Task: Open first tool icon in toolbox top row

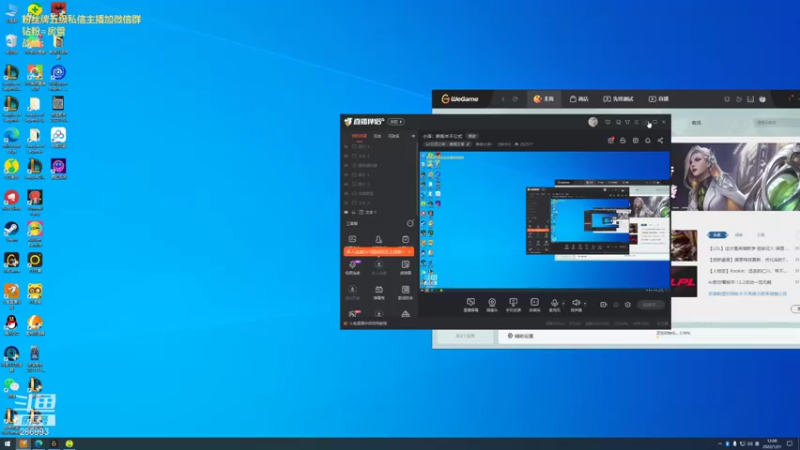Action: pos(353,239)
